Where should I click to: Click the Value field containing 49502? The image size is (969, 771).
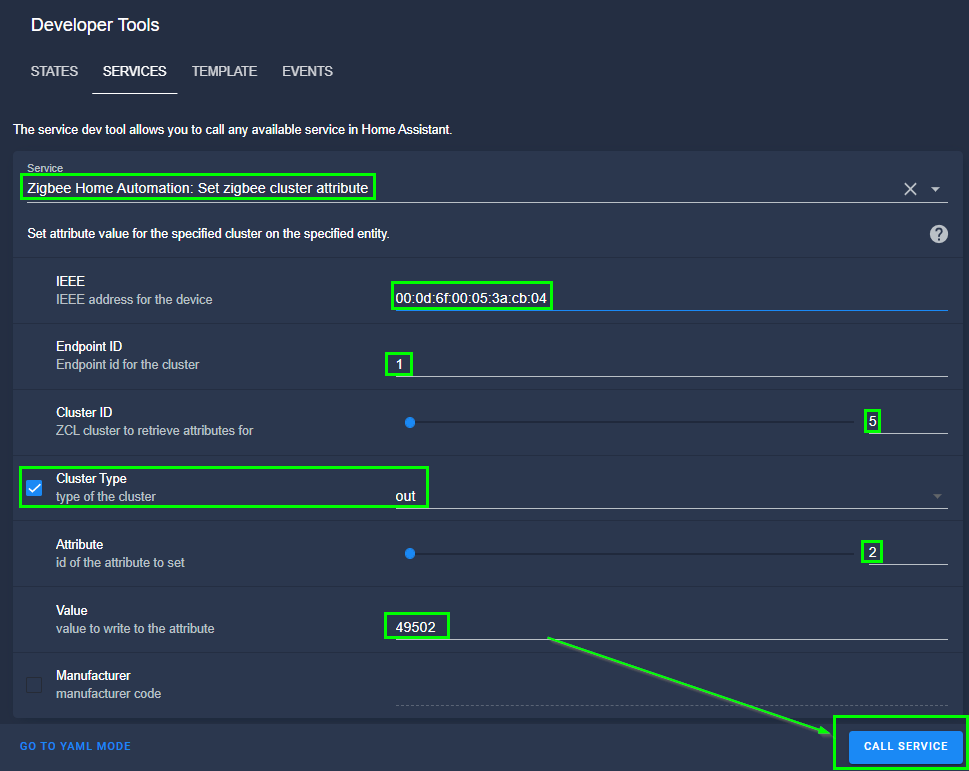671,628
